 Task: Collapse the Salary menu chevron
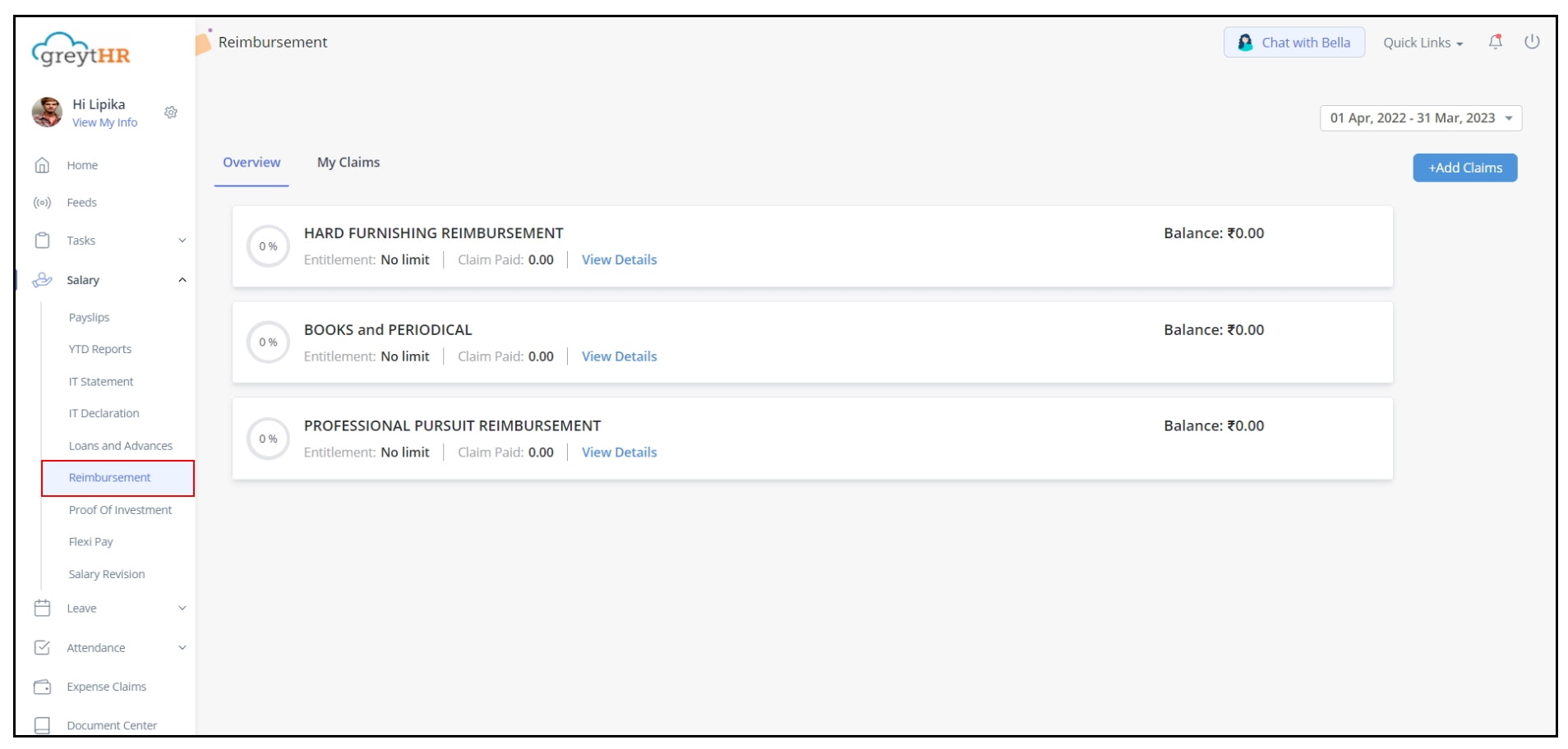[182, 280]
